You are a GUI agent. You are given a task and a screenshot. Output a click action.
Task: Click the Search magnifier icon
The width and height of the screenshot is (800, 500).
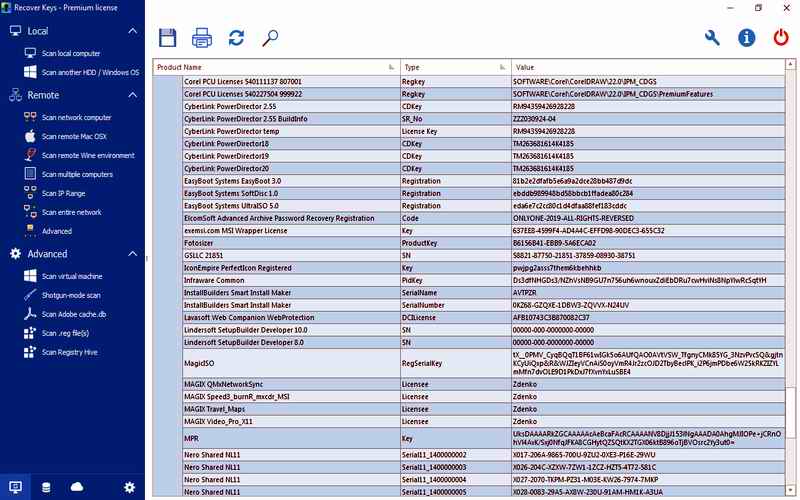point(270,38)
